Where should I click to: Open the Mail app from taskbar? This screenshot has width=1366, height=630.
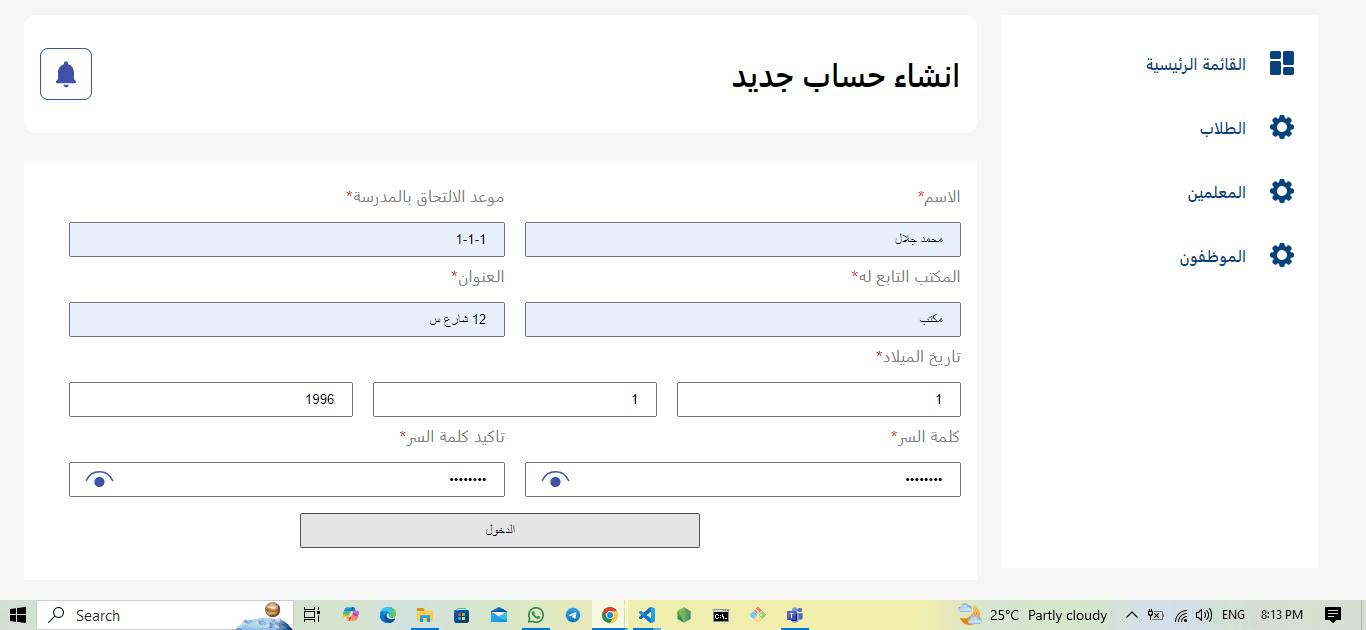[498, 615]
